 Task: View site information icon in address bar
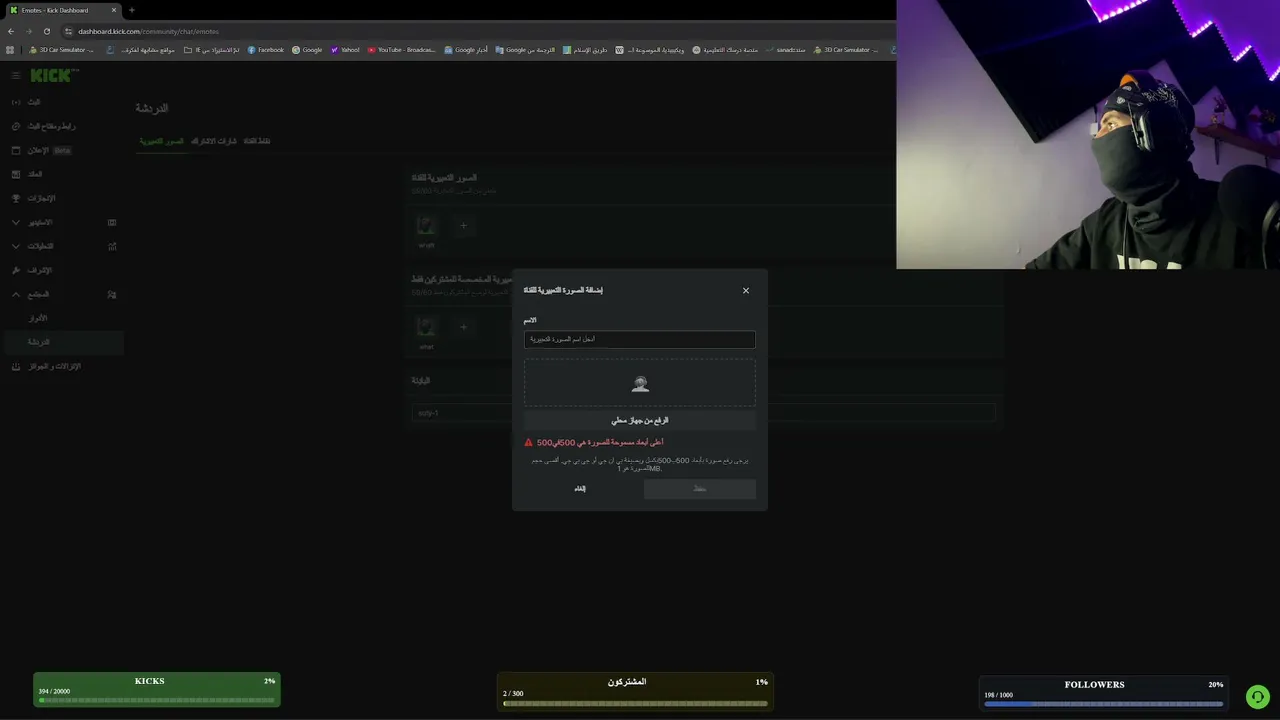coord(69,31)
